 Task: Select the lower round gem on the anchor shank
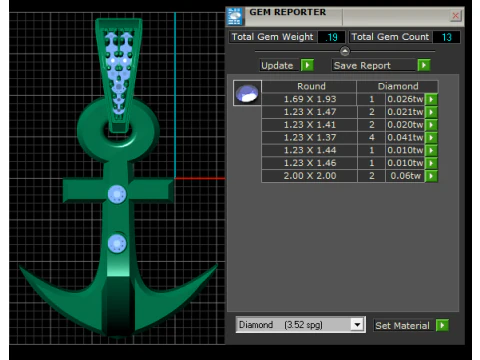point(117,243)
